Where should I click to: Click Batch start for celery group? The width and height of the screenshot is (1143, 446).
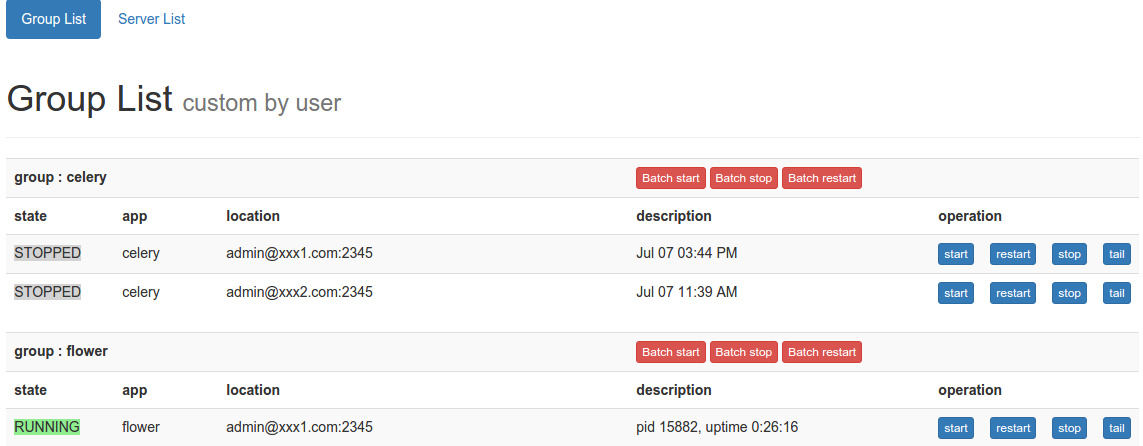pyautogui.click(x=670, y=178)
